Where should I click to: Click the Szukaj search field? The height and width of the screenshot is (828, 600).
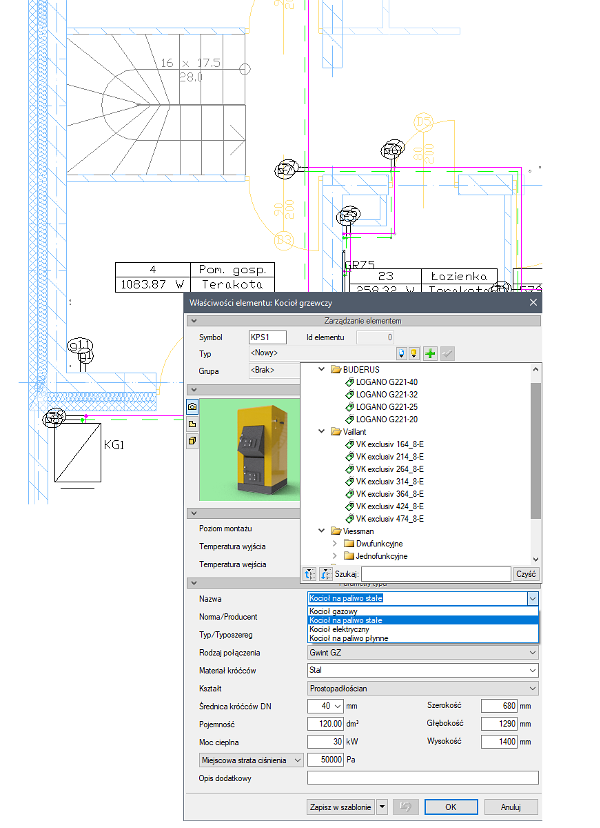[436, 573]
